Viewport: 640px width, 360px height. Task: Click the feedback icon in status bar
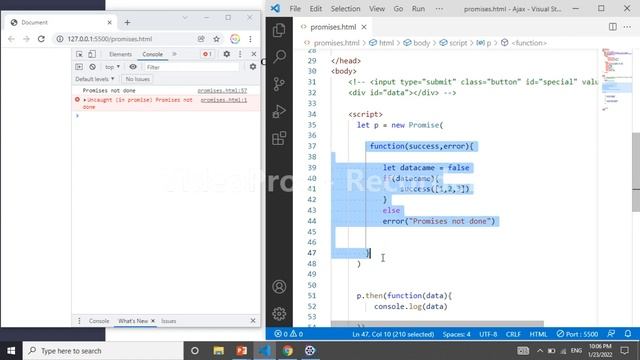tap(611, 334)
